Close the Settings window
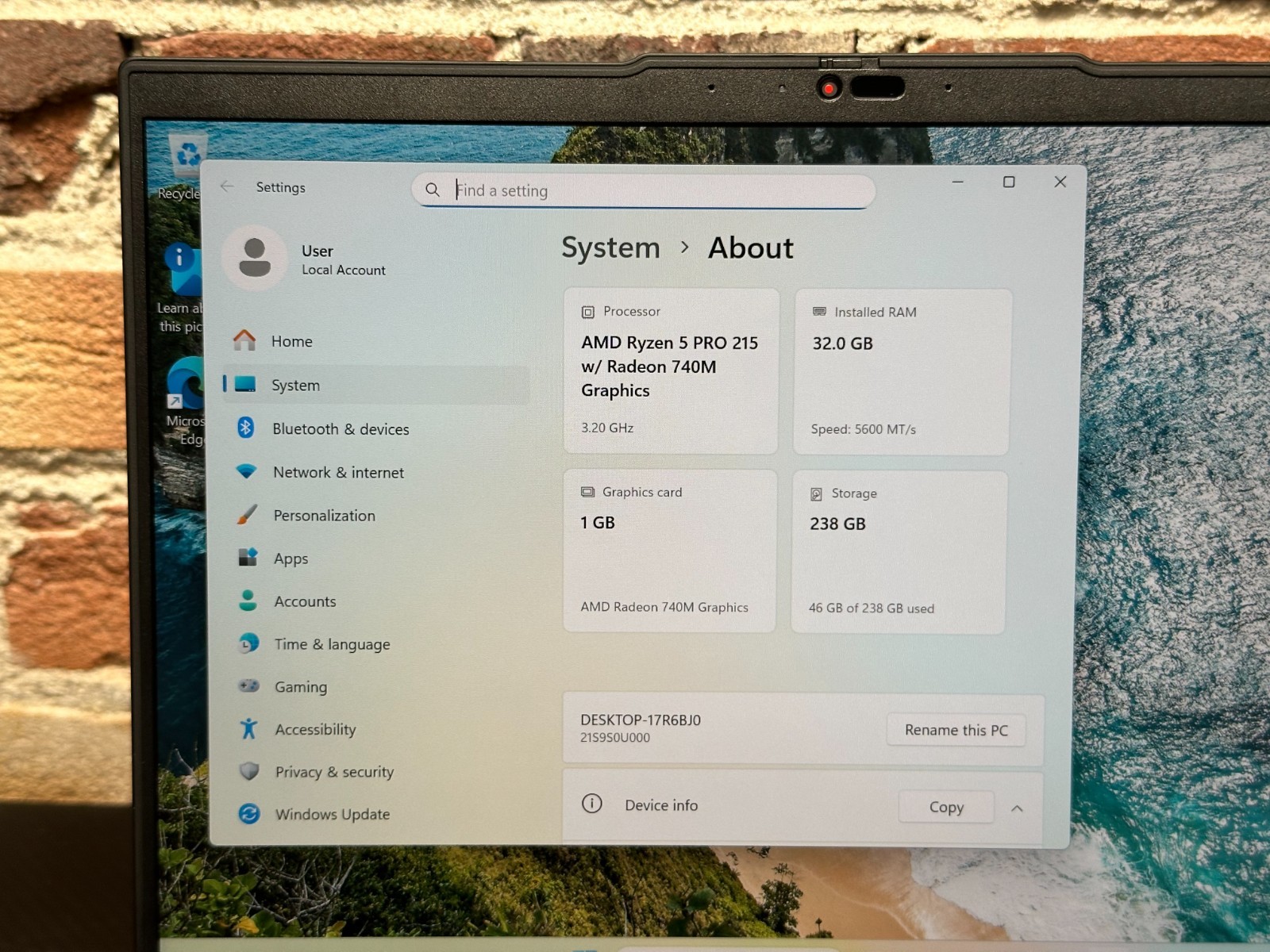Viewport: 1270px width, 952px height. click(x=1060, y=182)
